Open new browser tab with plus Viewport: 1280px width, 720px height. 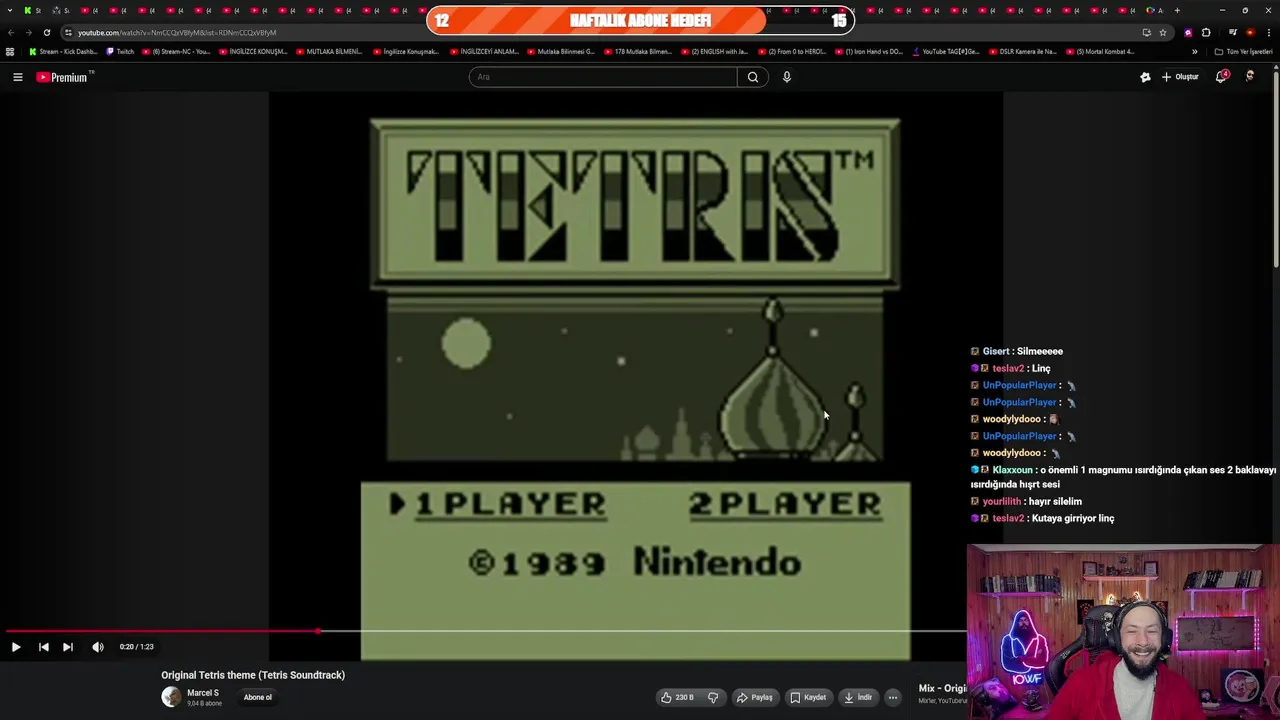pos(1177,10)
